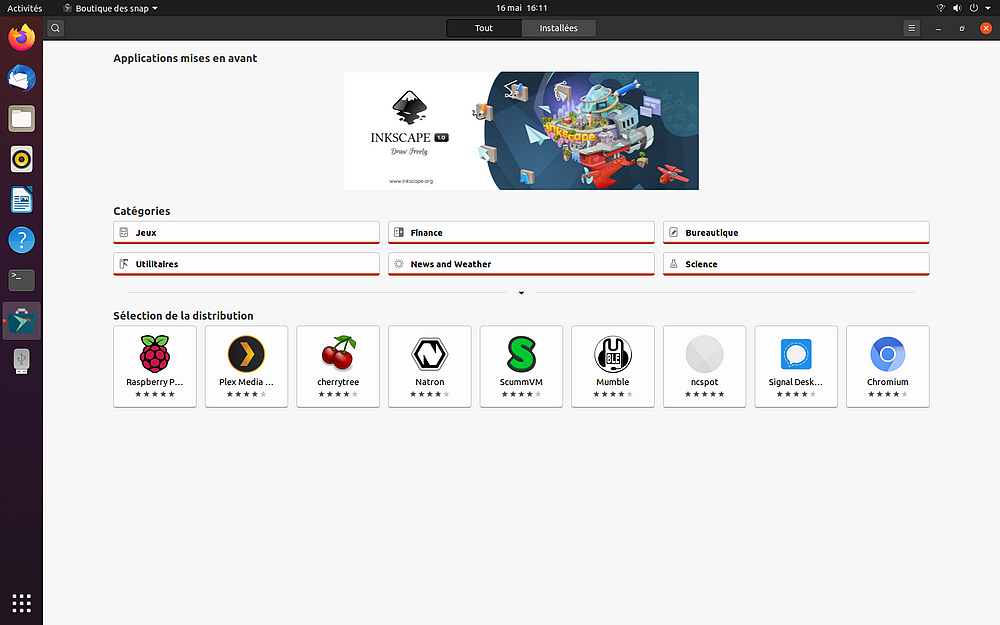Select the Raspberry Pi app icon

point(155,354)
